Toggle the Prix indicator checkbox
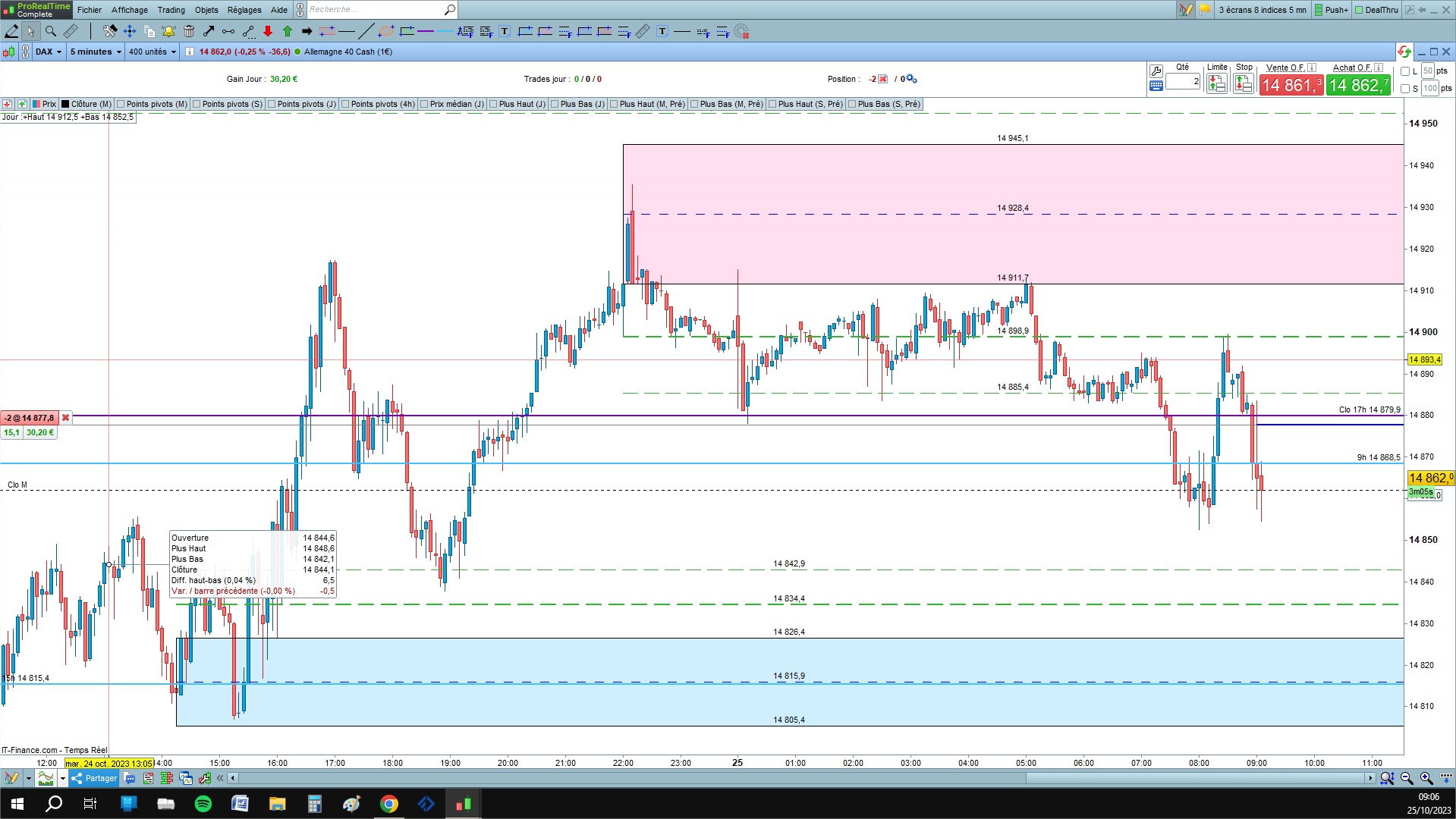Viewport: 1456px width, 819px height. [x=37, y=104]
